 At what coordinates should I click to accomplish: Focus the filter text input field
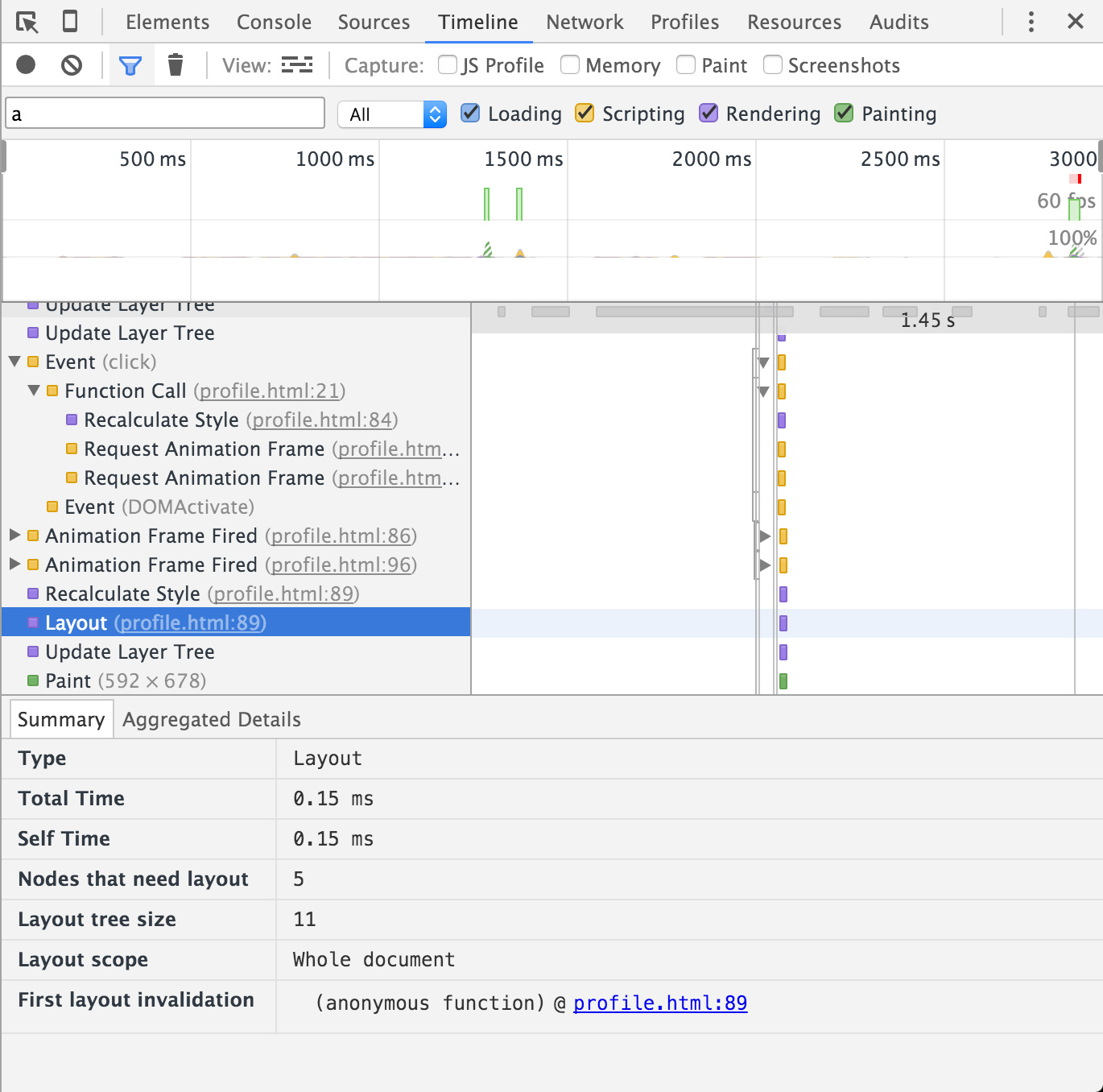[165, 114]
